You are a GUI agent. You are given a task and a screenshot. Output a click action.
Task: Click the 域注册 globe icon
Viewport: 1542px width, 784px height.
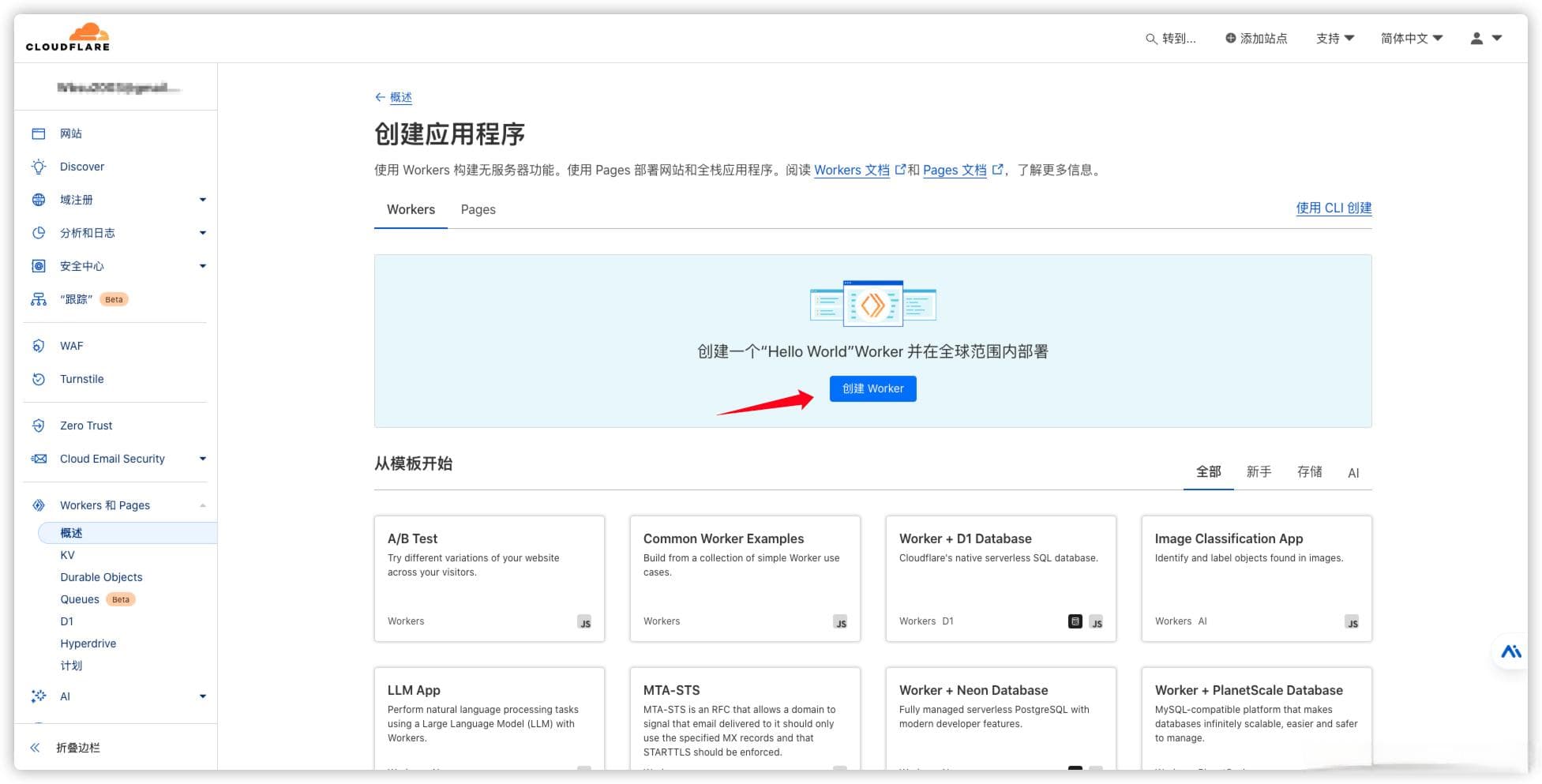[38, 200]
